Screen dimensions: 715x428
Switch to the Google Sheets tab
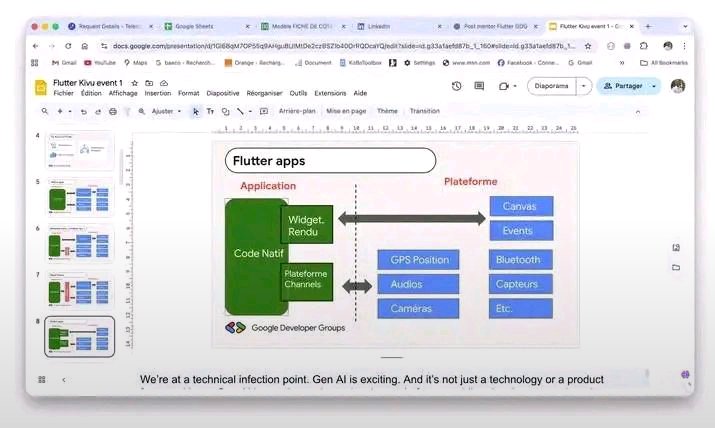207,26
